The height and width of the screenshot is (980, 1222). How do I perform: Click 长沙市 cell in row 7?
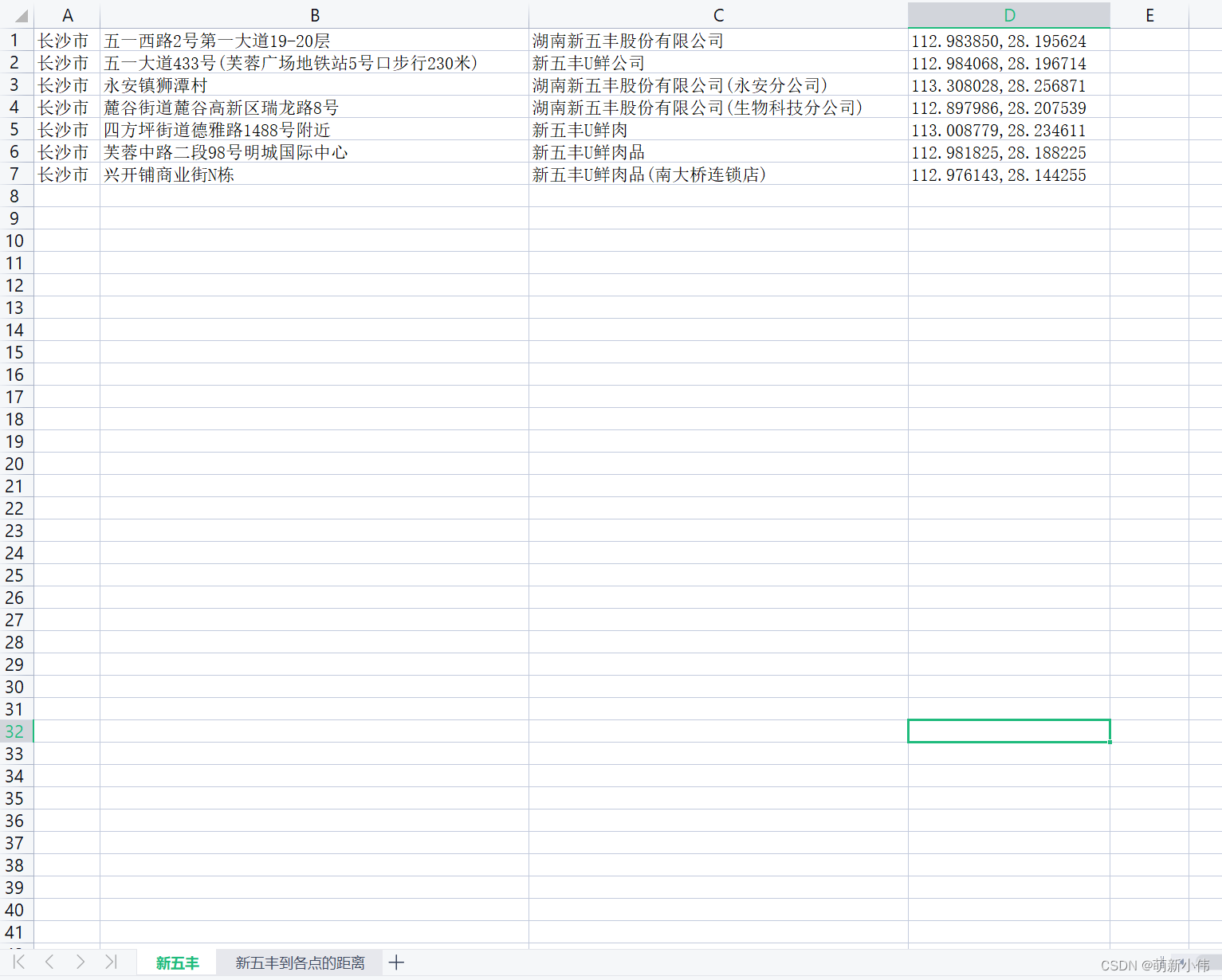point(67,174)
